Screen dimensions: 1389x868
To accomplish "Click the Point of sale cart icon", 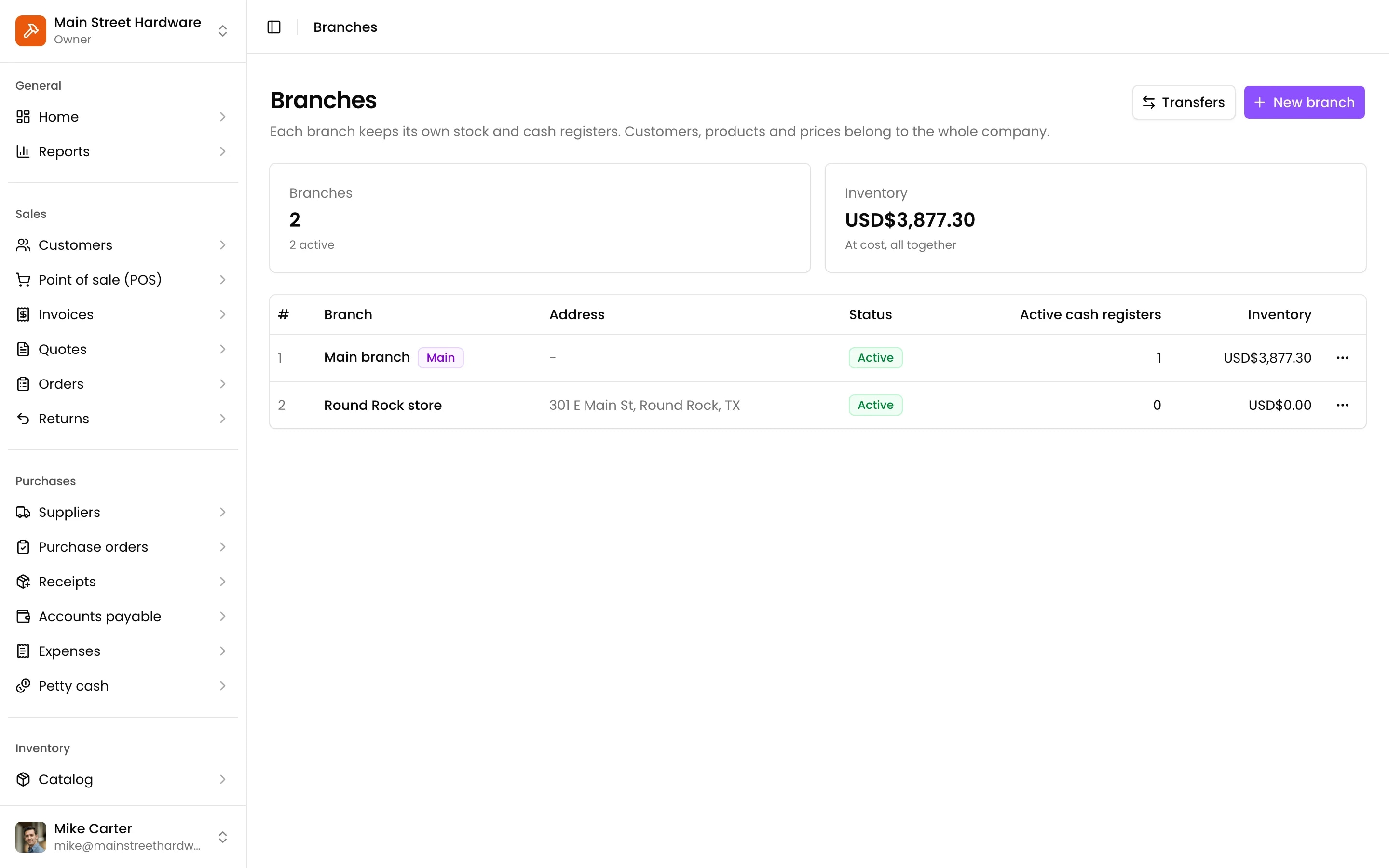I will (x=23, y=280).
